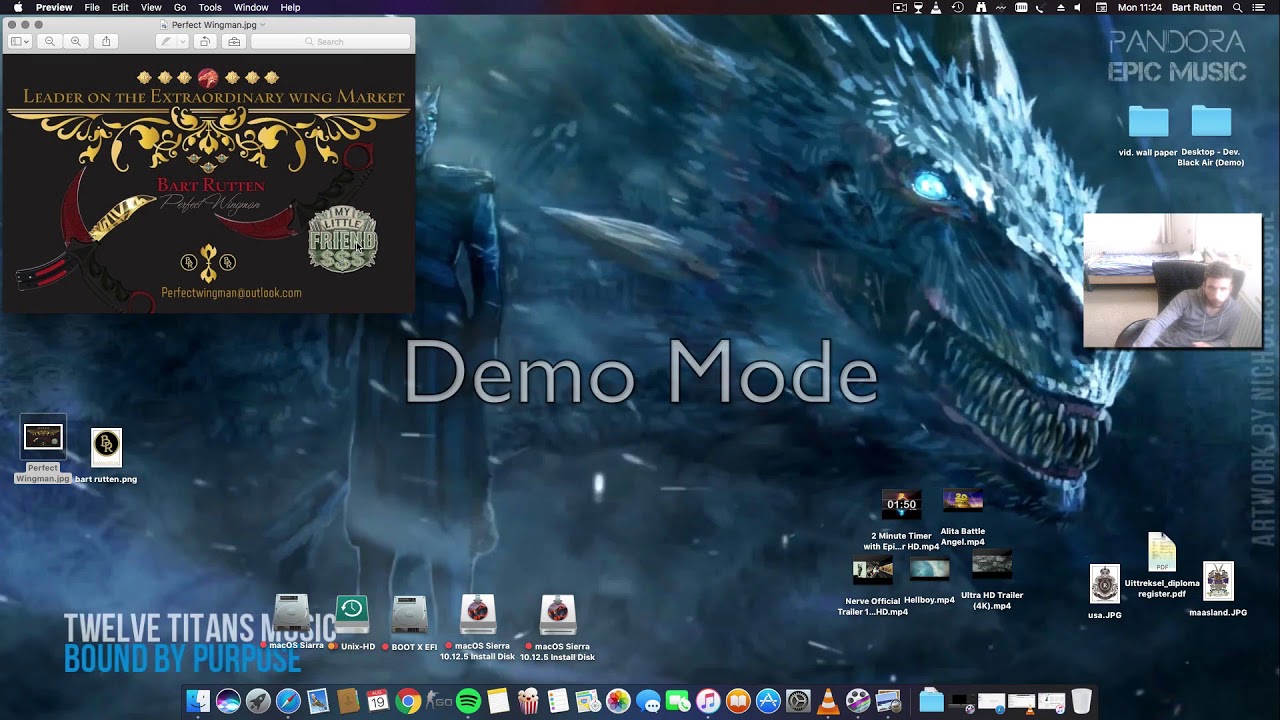The height and width of the screenshot is (720, 1280).
Task: Open the Window menu
Action: pos(251,7)
